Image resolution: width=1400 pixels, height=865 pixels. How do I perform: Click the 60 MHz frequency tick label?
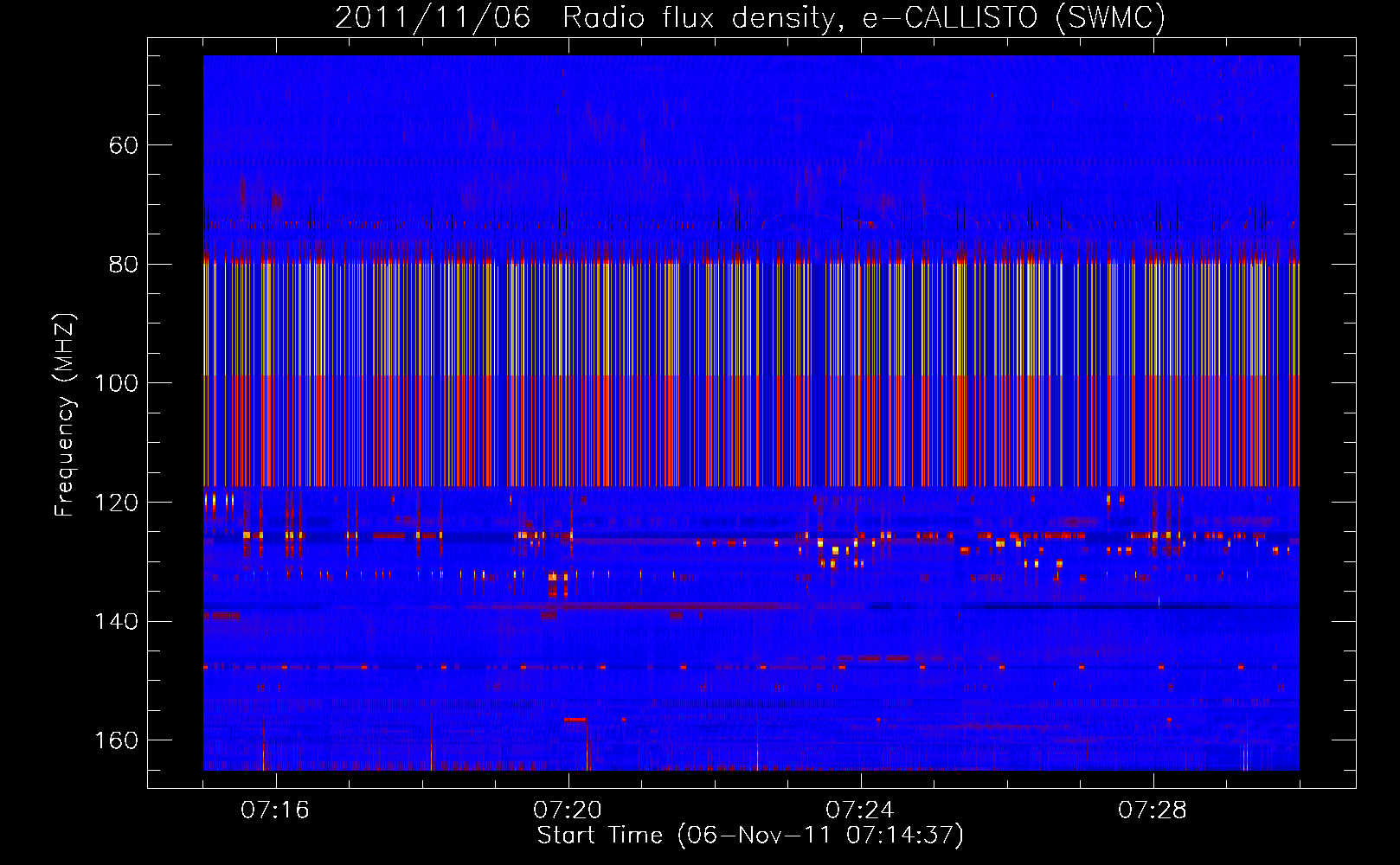click(124, 145)
